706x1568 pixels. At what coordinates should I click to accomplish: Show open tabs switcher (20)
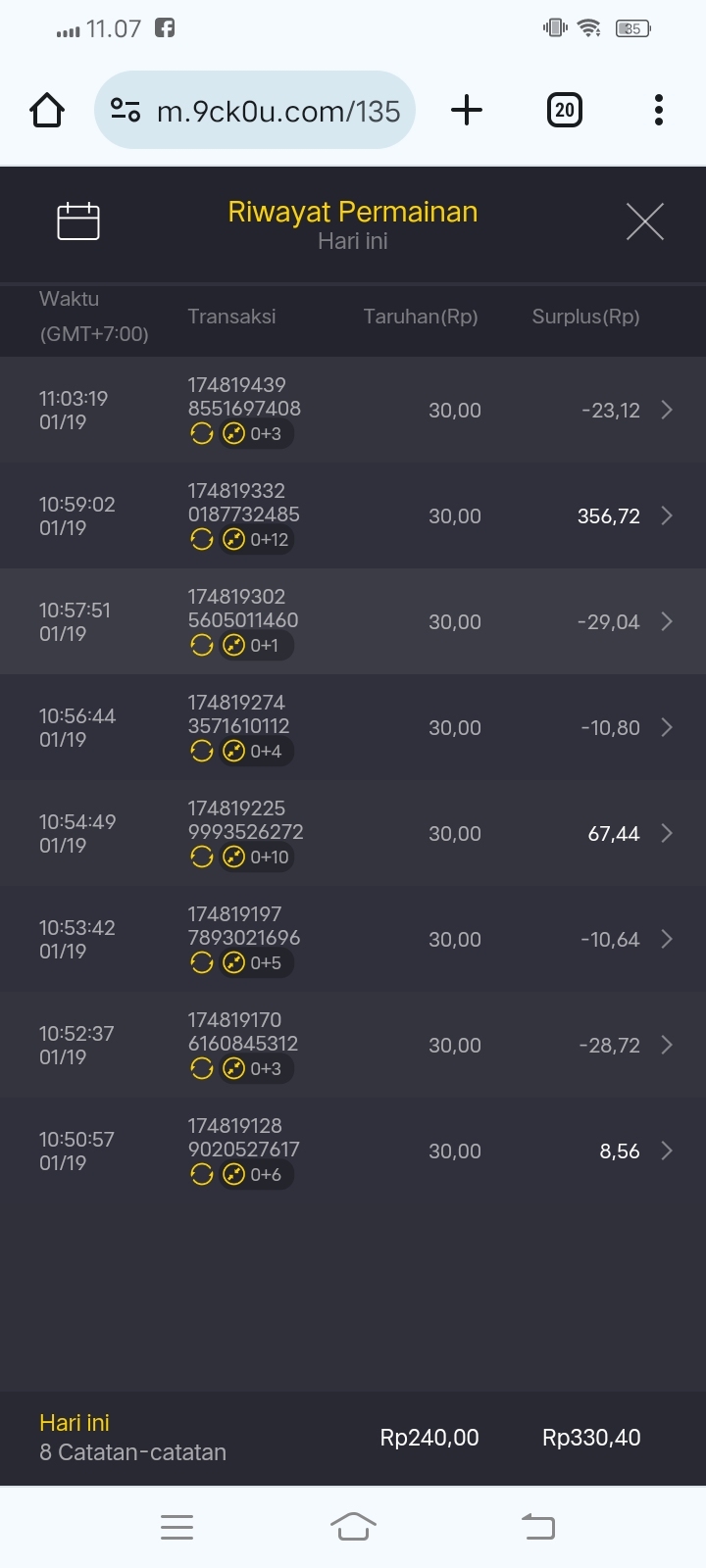(564, 110)
